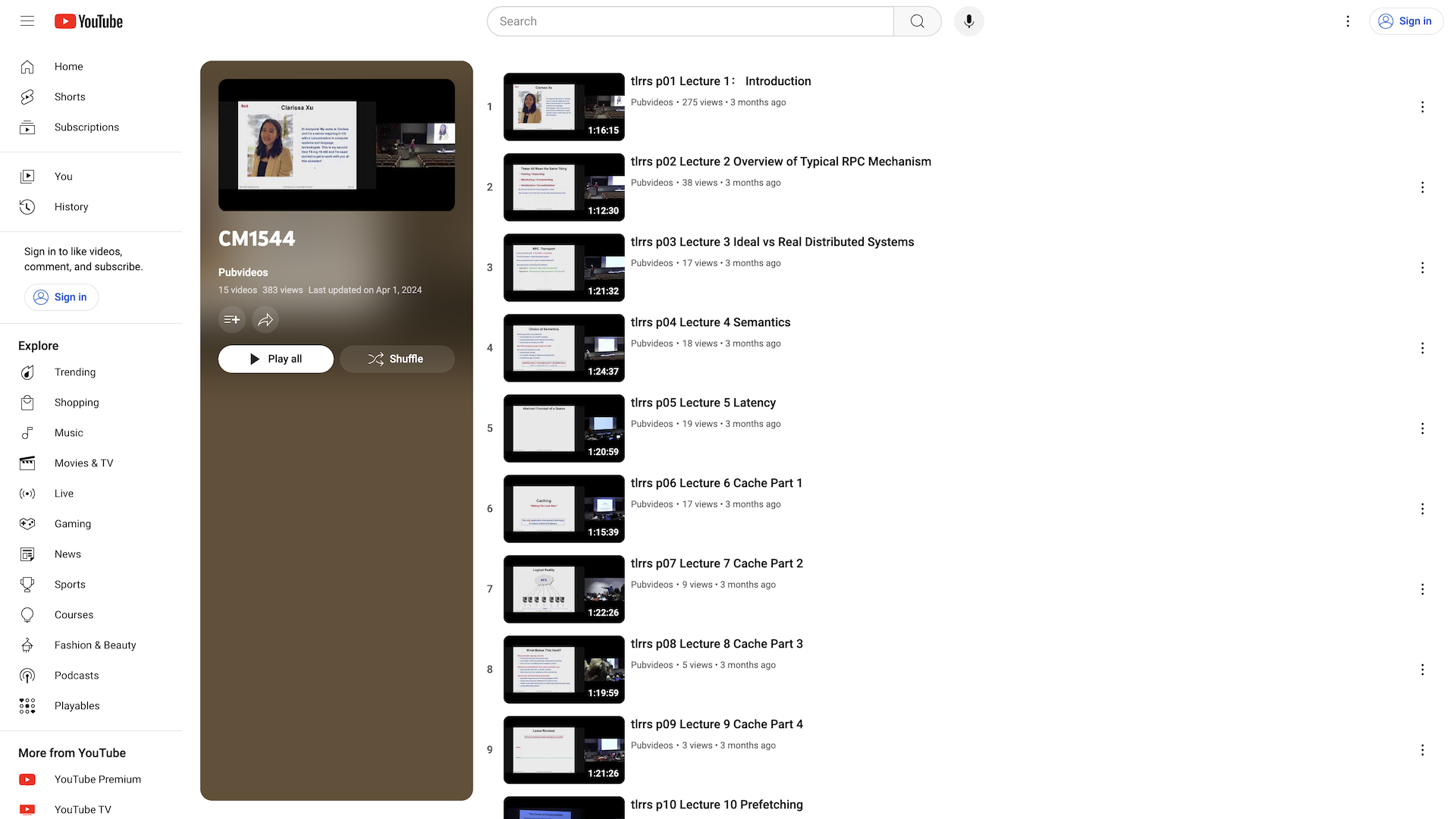This screenshot has height=819, width=1456.
Task: Open Lecture 8 Cache Part 3 title
Action: pos(717,644)
